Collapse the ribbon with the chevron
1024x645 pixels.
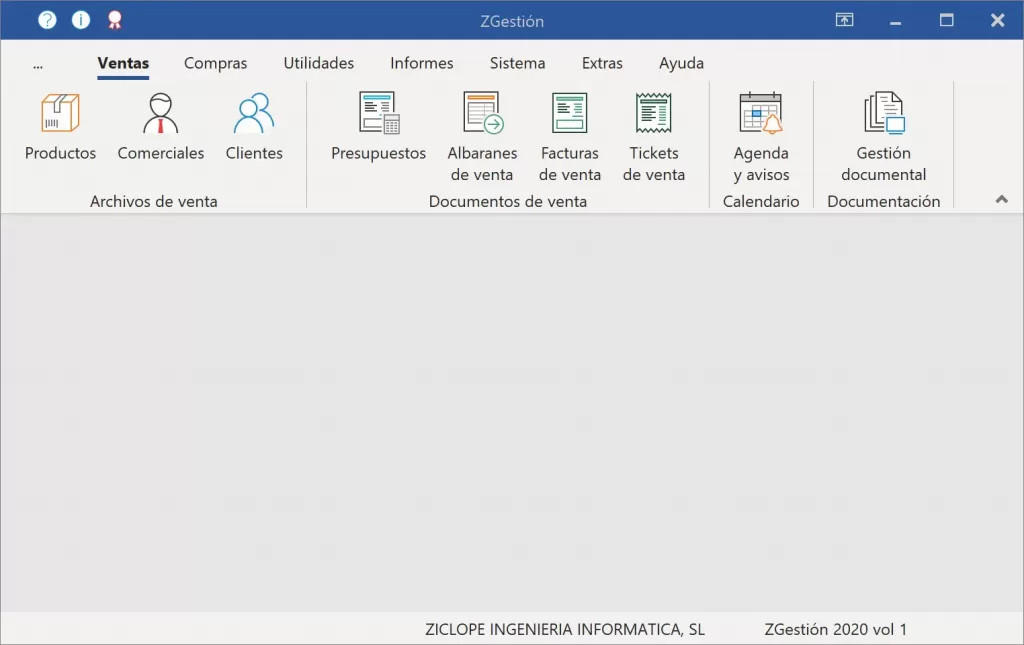tap(1001, 199)
